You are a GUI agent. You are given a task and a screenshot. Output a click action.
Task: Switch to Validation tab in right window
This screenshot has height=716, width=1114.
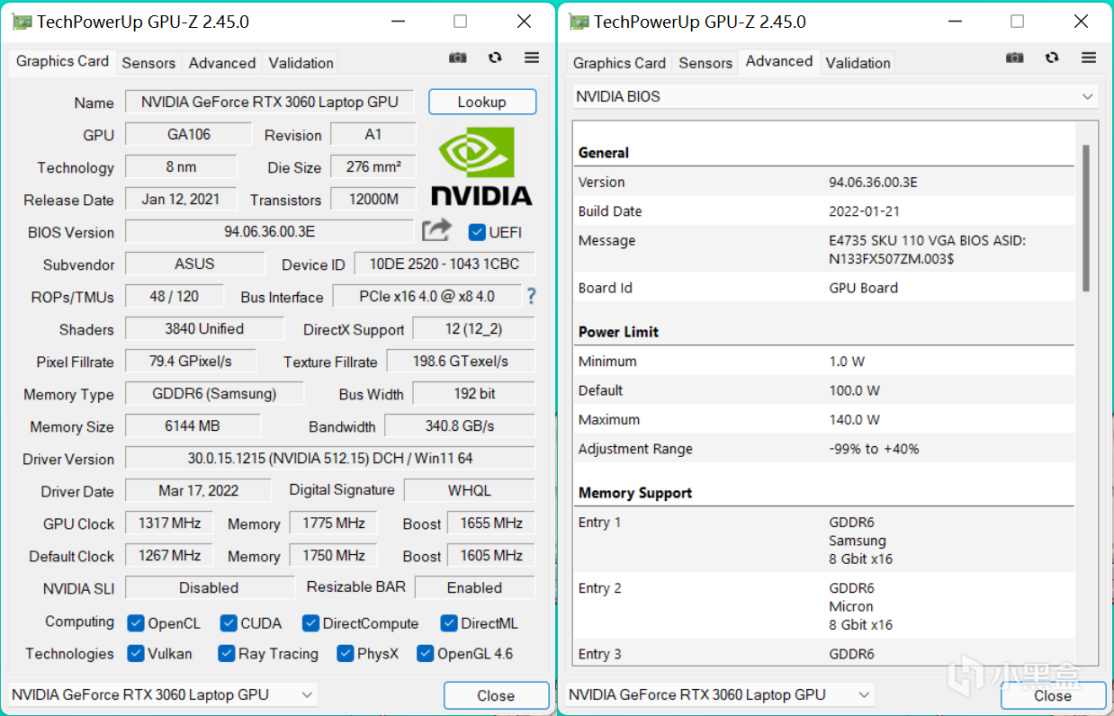pos(858,63)
